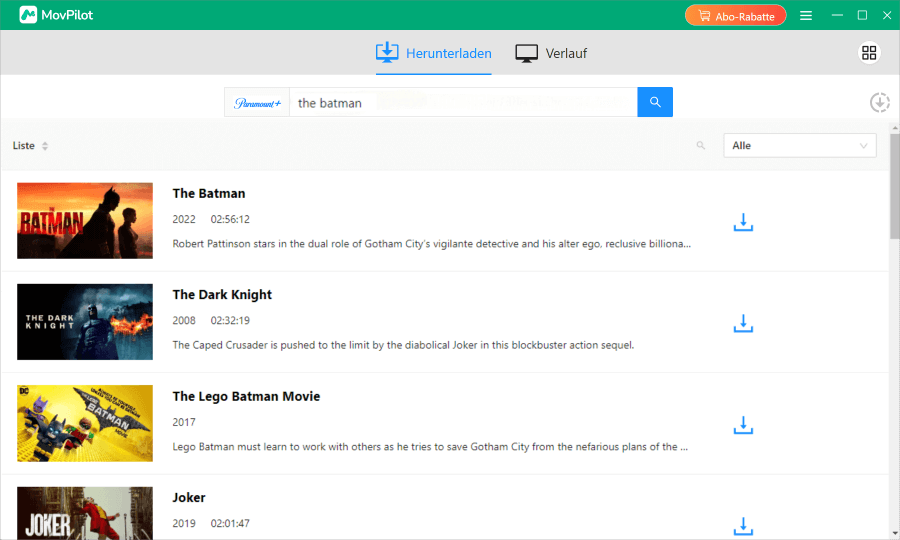900x540 pixels.
Task: Click into the search field with 'the batman'
Action: 463,103
